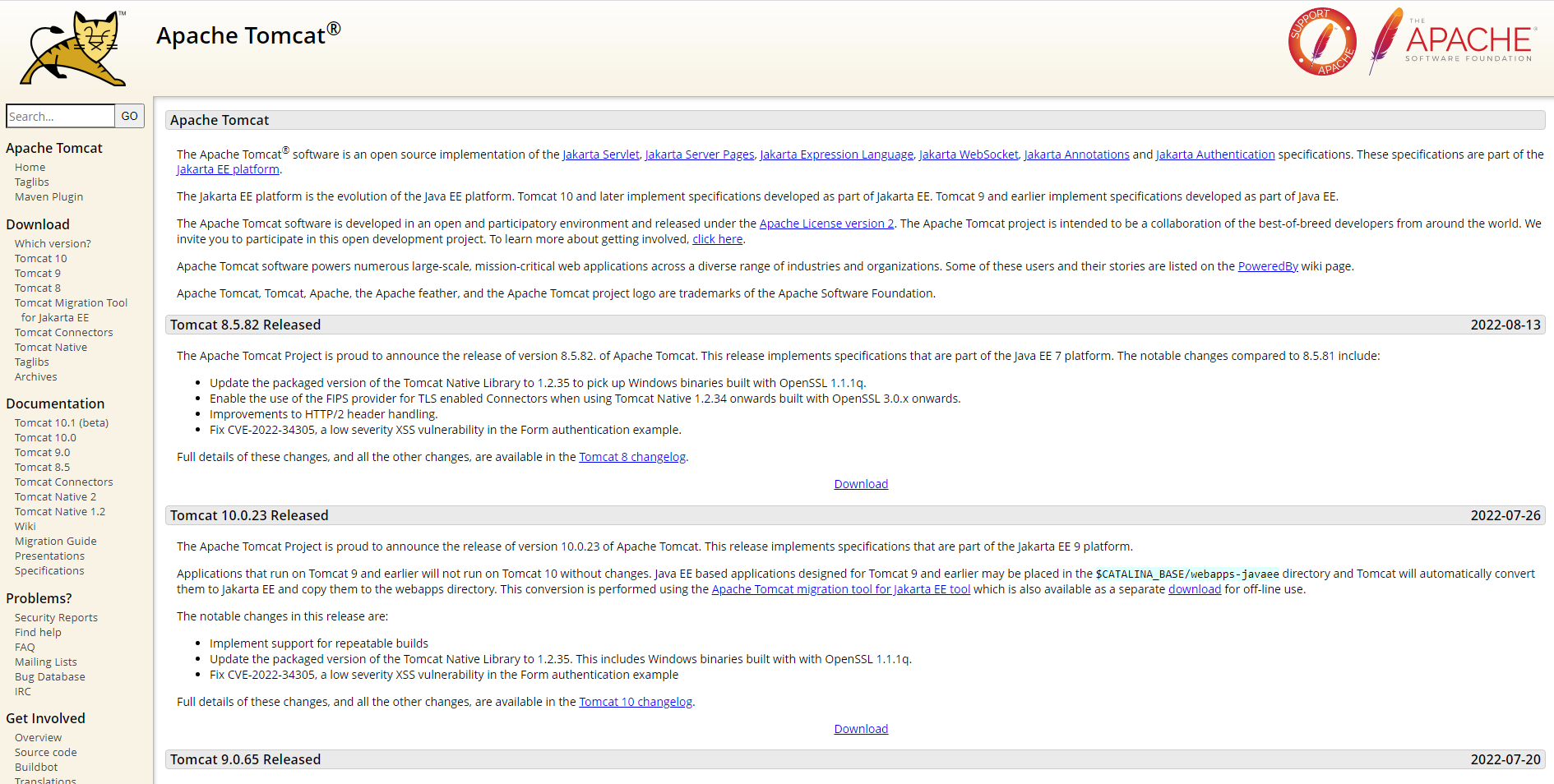Image resolution: width=1554 pixels, height=784 pixels.
Task: Click the Tomcat 10.0.23 Released heading
Action: [249, 515]
